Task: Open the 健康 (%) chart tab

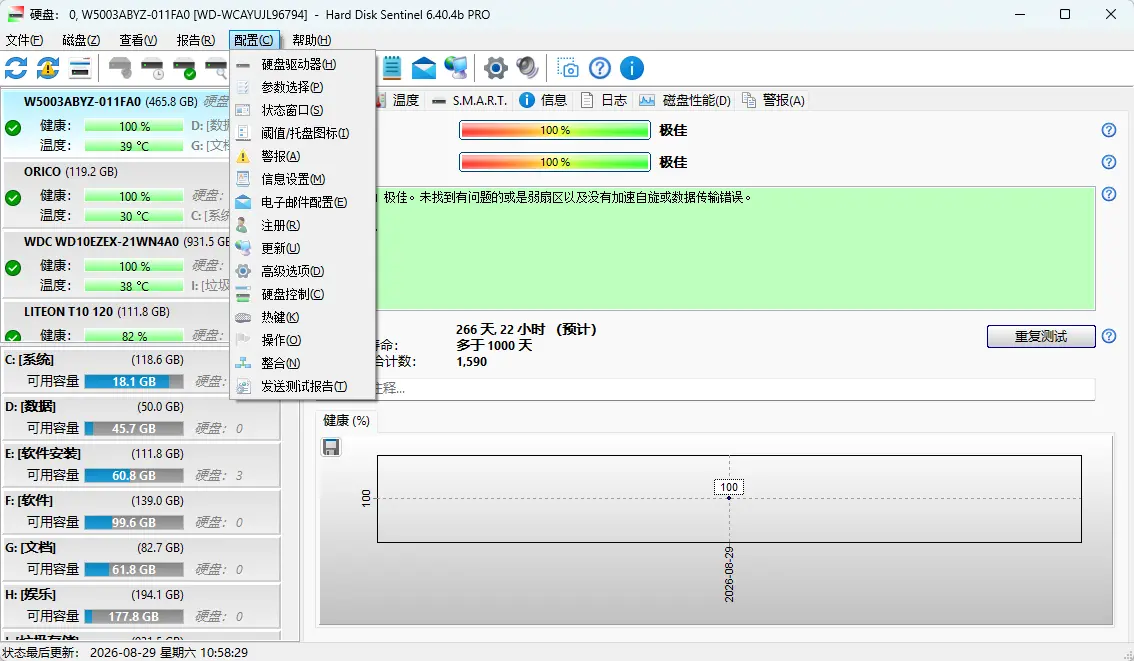Action: [346, 421]
